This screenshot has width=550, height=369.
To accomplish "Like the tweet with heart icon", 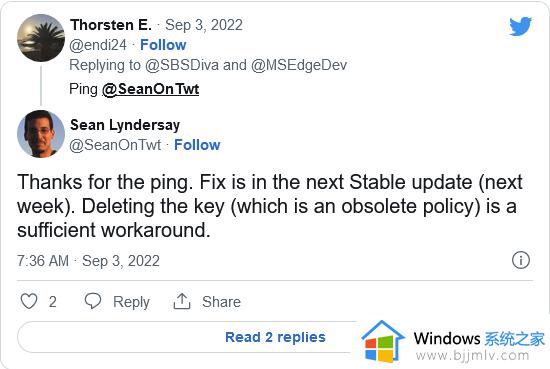I will (x=29, y=301).
